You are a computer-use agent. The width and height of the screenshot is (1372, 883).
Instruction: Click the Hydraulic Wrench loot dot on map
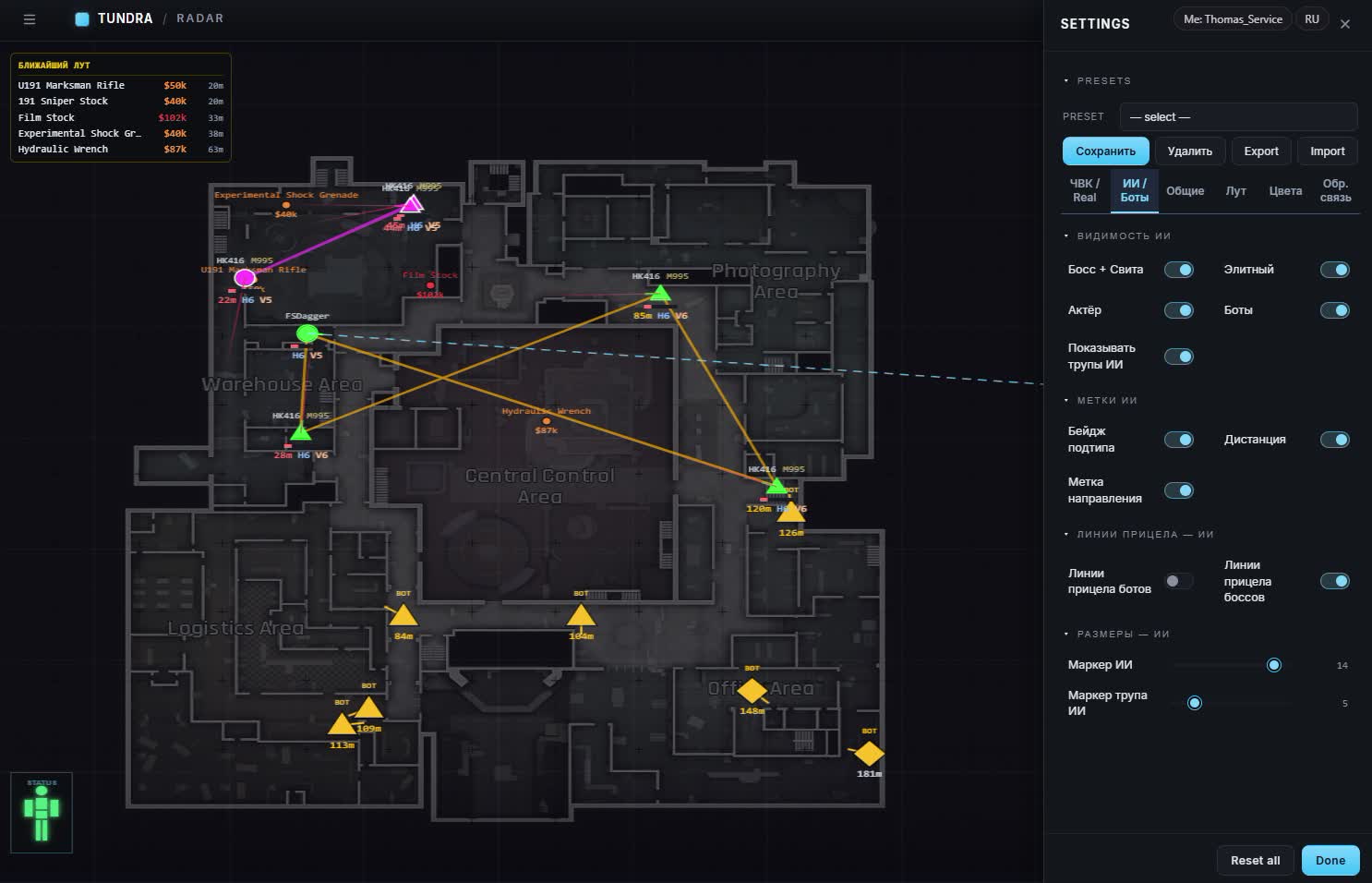tap(546, 421)
